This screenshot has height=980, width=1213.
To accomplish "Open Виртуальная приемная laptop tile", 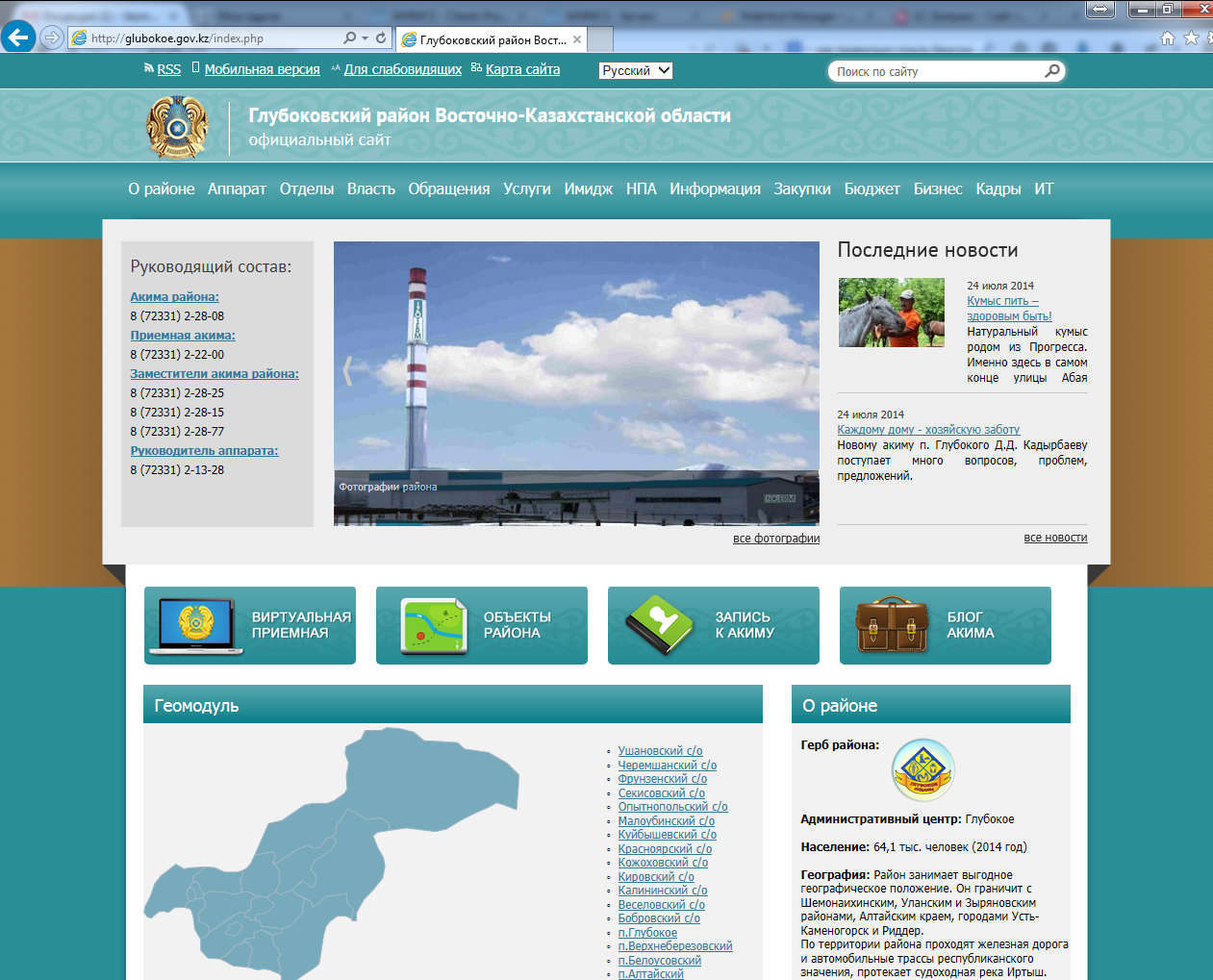I will point(250,625).
